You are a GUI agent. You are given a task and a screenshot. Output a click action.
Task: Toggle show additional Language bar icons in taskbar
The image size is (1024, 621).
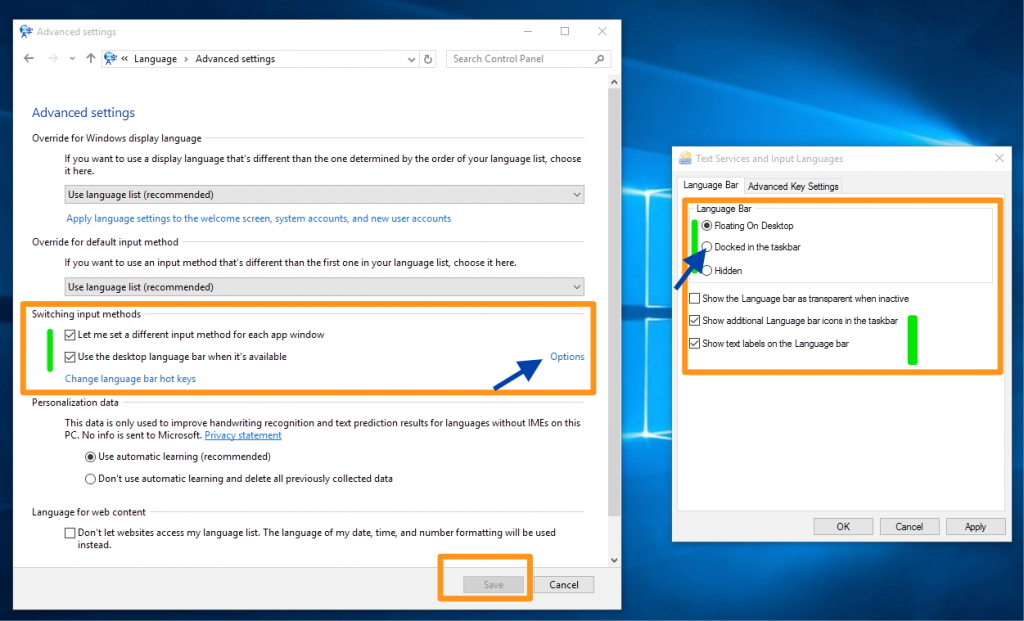[x=694, y=321]
